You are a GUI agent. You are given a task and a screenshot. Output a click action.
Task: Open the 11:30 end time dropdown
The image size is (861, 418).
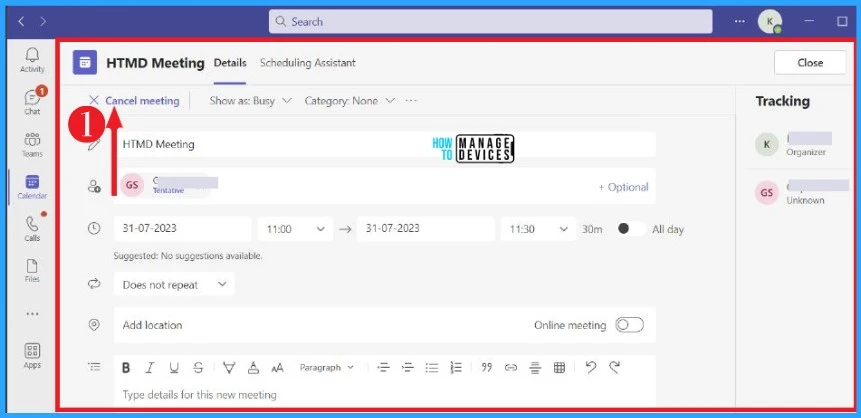tap(539, 229)
